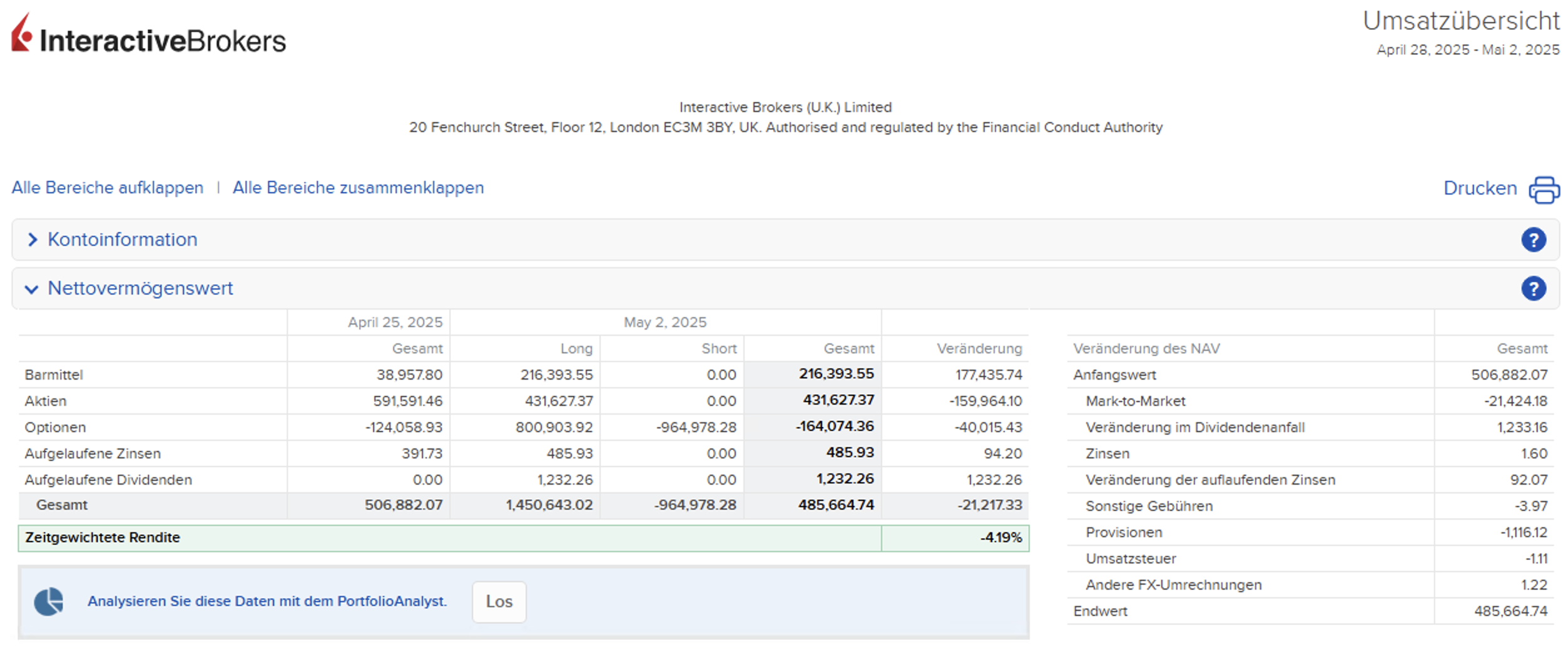Open the PortfolioAnalyst analysis text link
The height and width of the screenshot is (653, 1568).
tap(267, 601)
